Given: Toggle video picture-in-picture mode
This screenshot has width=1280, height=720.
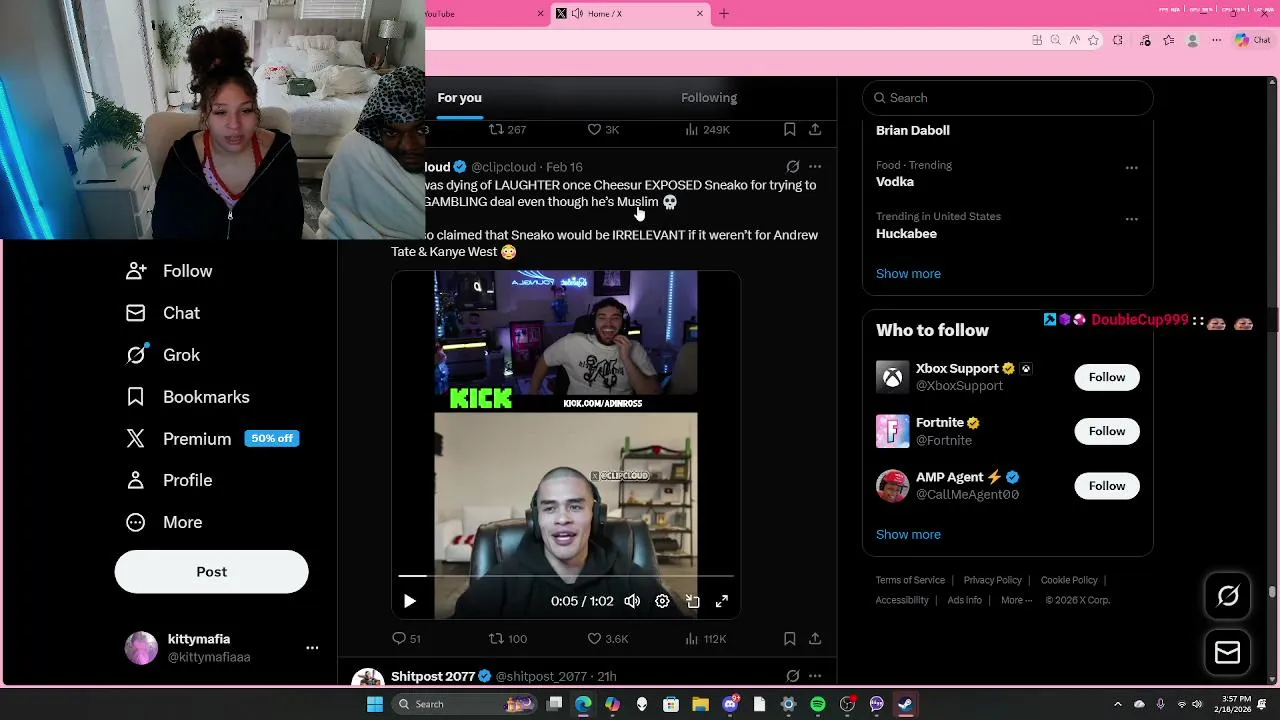Looking at the screenshot, I should point(692,601).
